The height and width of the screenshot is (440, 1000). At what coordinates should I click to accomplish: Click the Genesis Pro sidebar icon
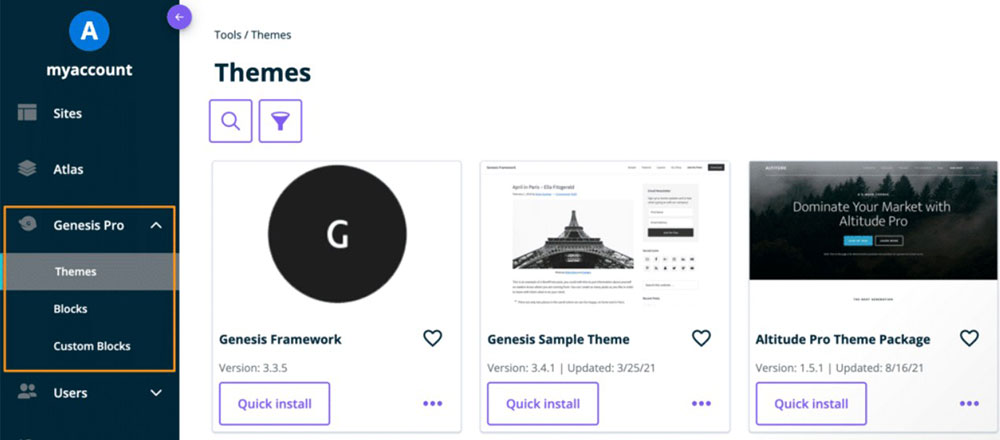(x=27, y=225)
